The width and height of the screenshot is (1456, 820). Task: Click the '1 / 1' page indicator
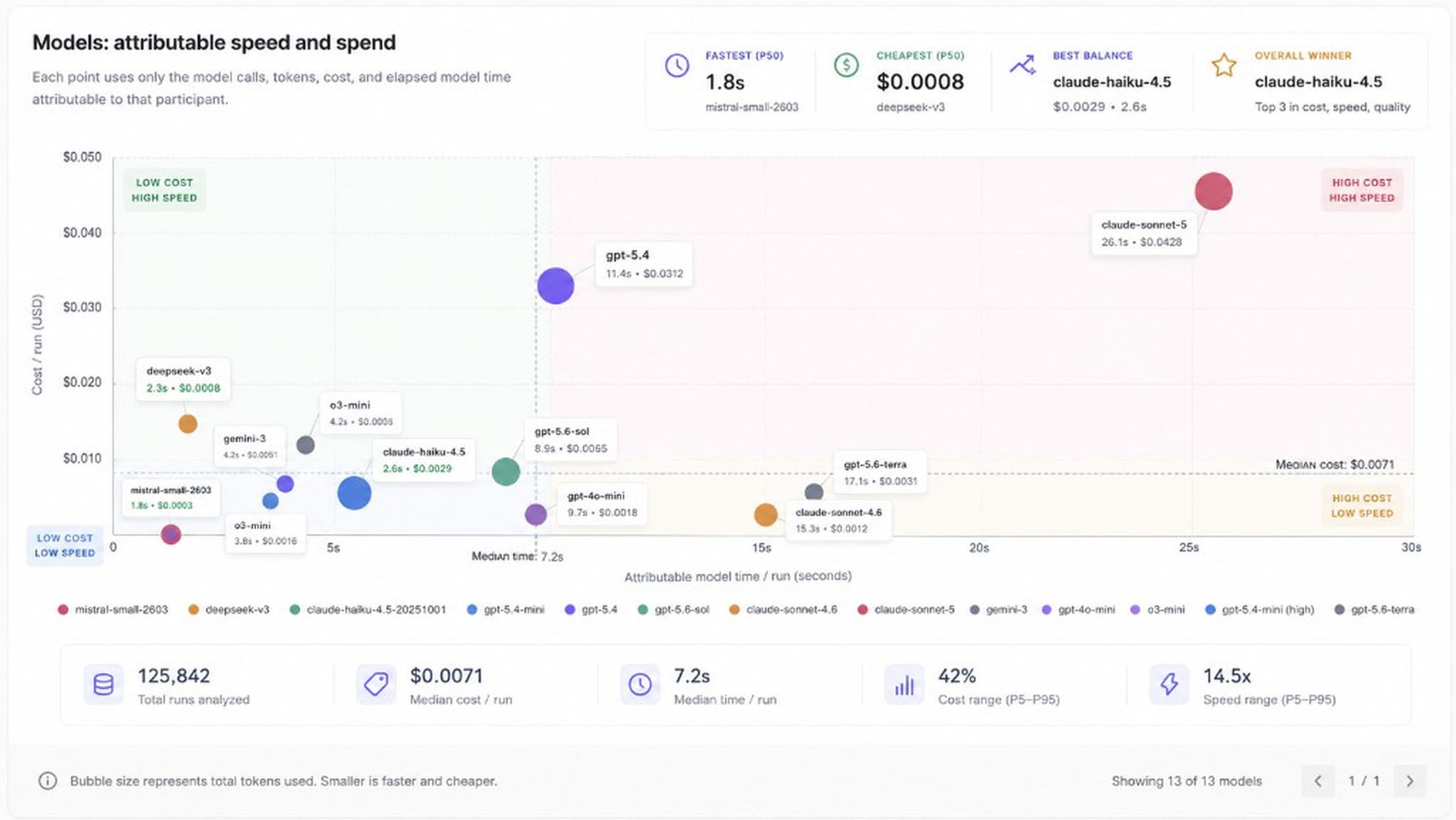[1364, 781]
